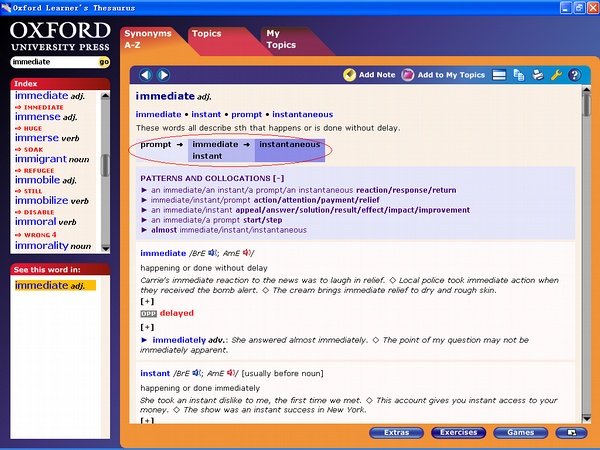The height and width of the screenshot is (450, 600).
Task: Select immoral verb in the Index
Action: [x=46, y=222]
